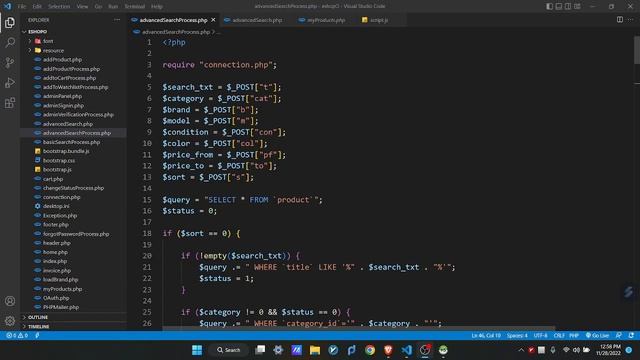Screen dimensions: 640x360
Task: Open cart.php in the explorer
Action: (x=53, y=179)
